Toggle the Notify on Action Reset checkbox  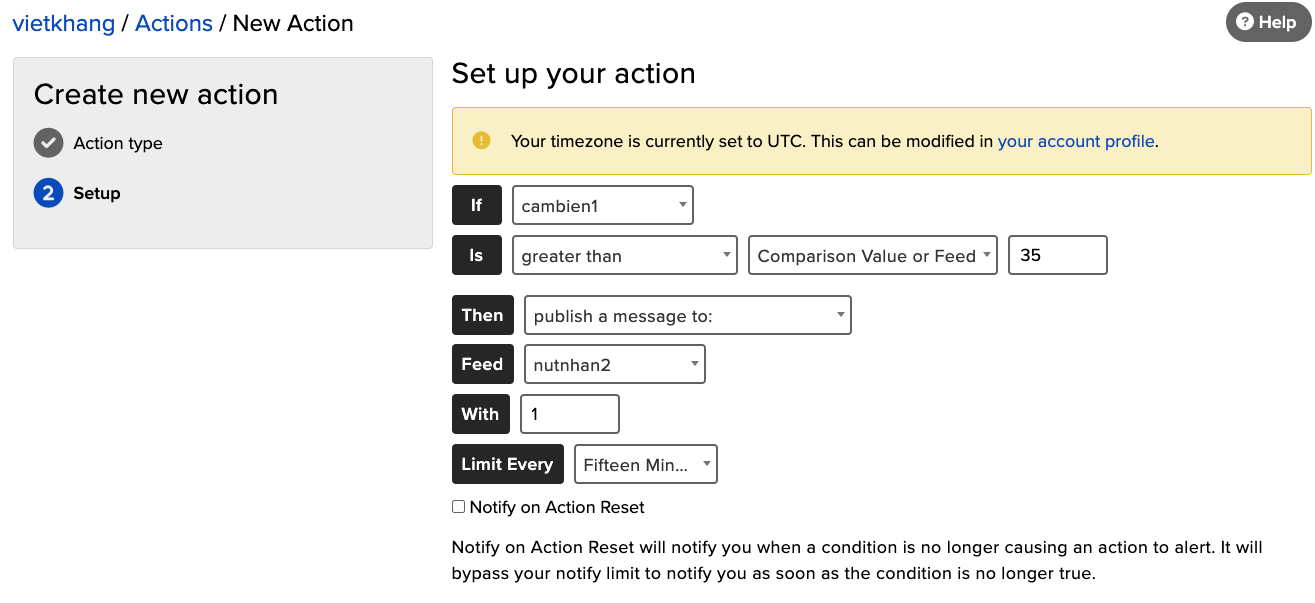click(459, 507)
